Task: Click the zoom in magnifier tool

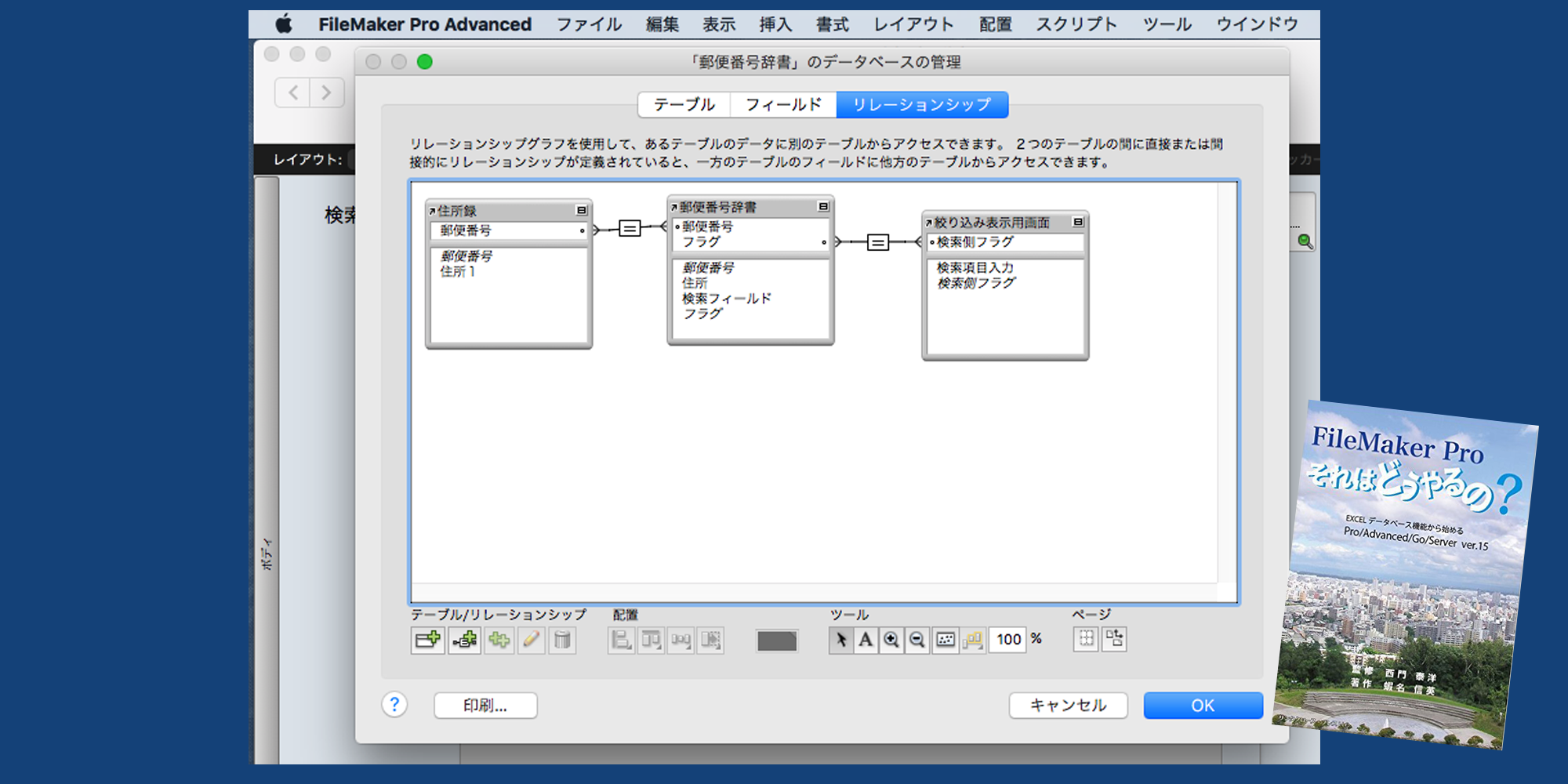Action: (891, 641)
